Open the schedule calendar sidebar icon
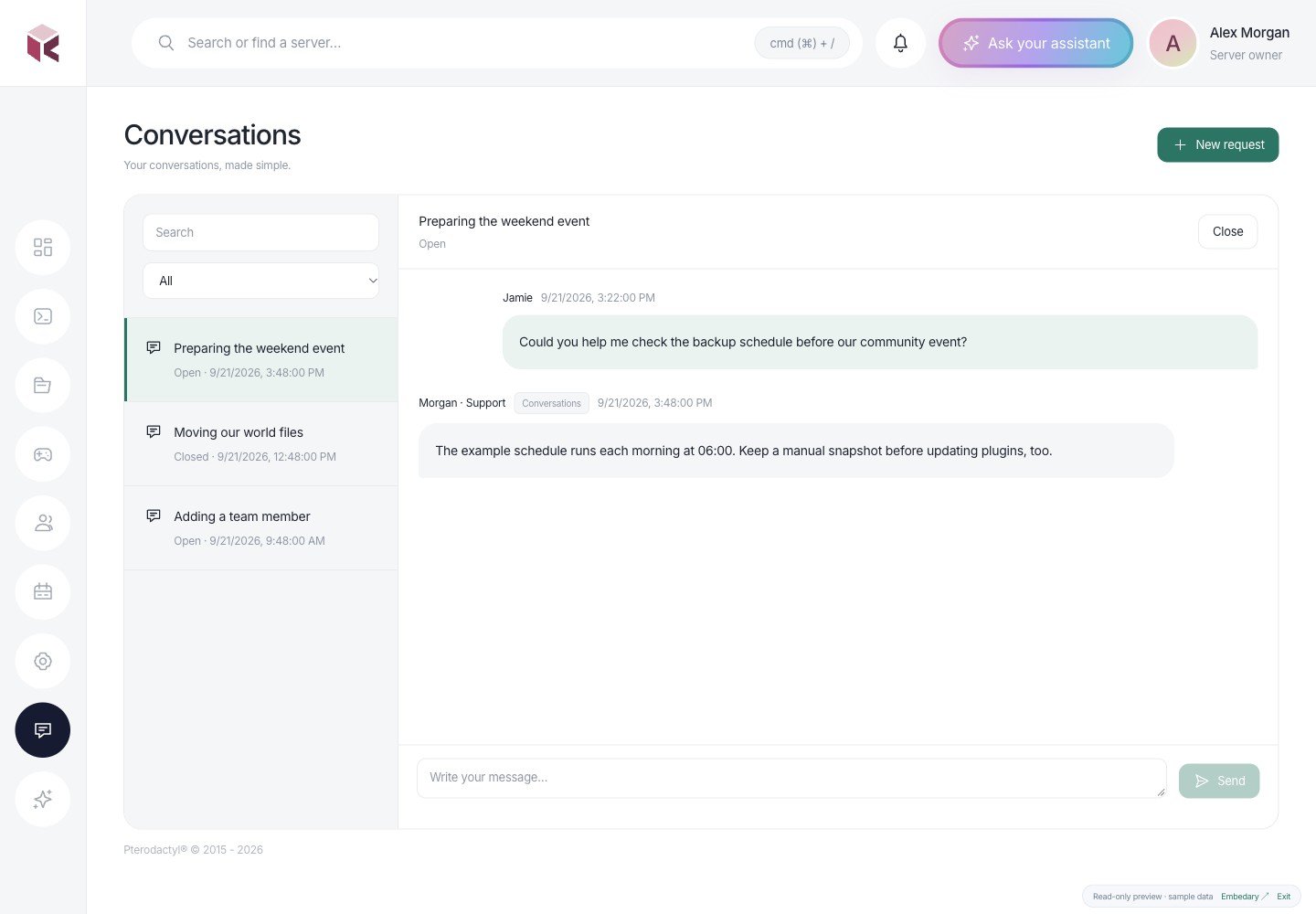 click(x=43, y=592)
